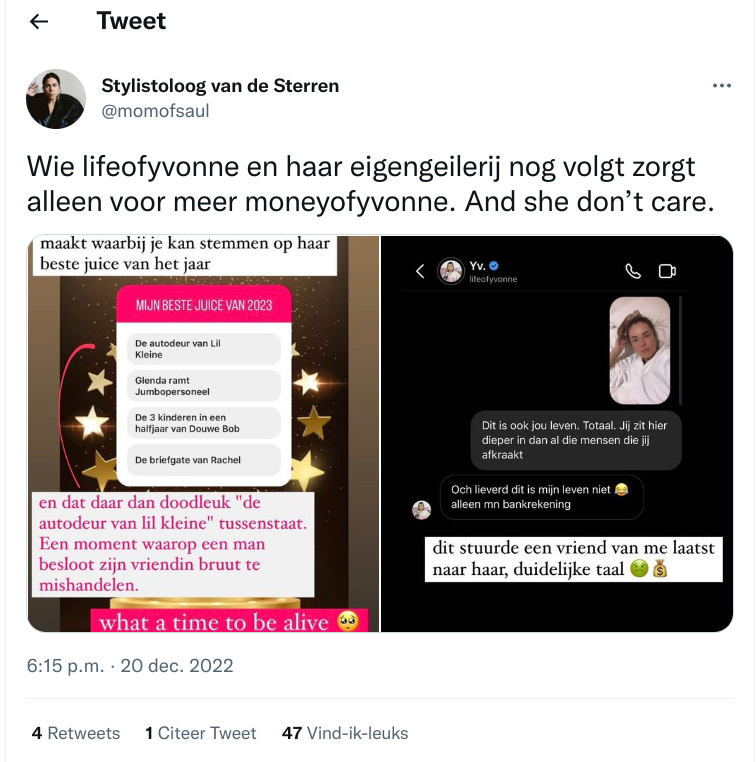Click the @momofsaul handle
756x762 pixels.
155,111
